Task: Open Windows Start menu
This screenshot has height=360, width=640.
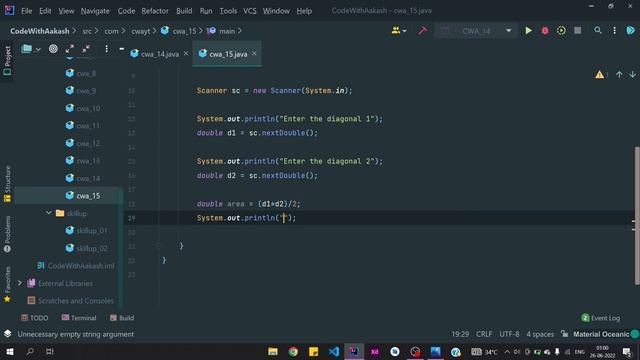Action: click(9, 351)
